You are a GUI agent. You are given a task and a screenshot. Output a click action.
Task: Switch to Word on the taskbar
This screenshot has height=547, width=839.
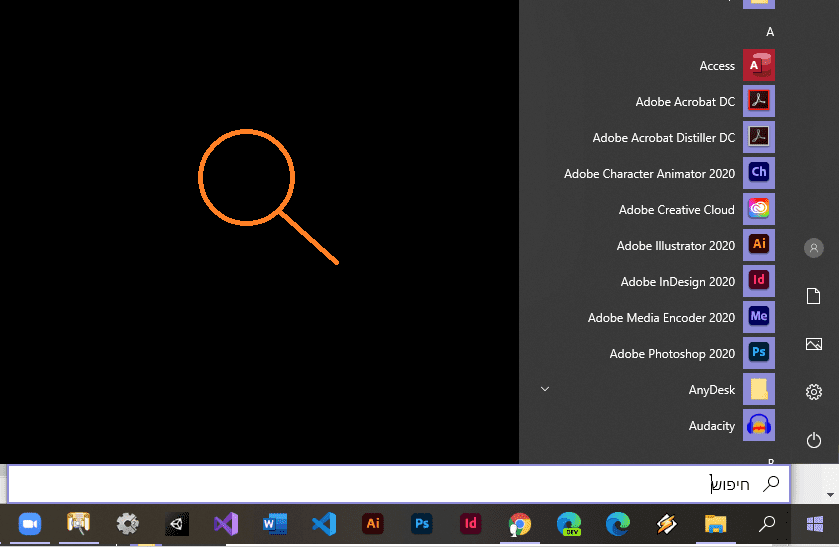pos(274,524)
